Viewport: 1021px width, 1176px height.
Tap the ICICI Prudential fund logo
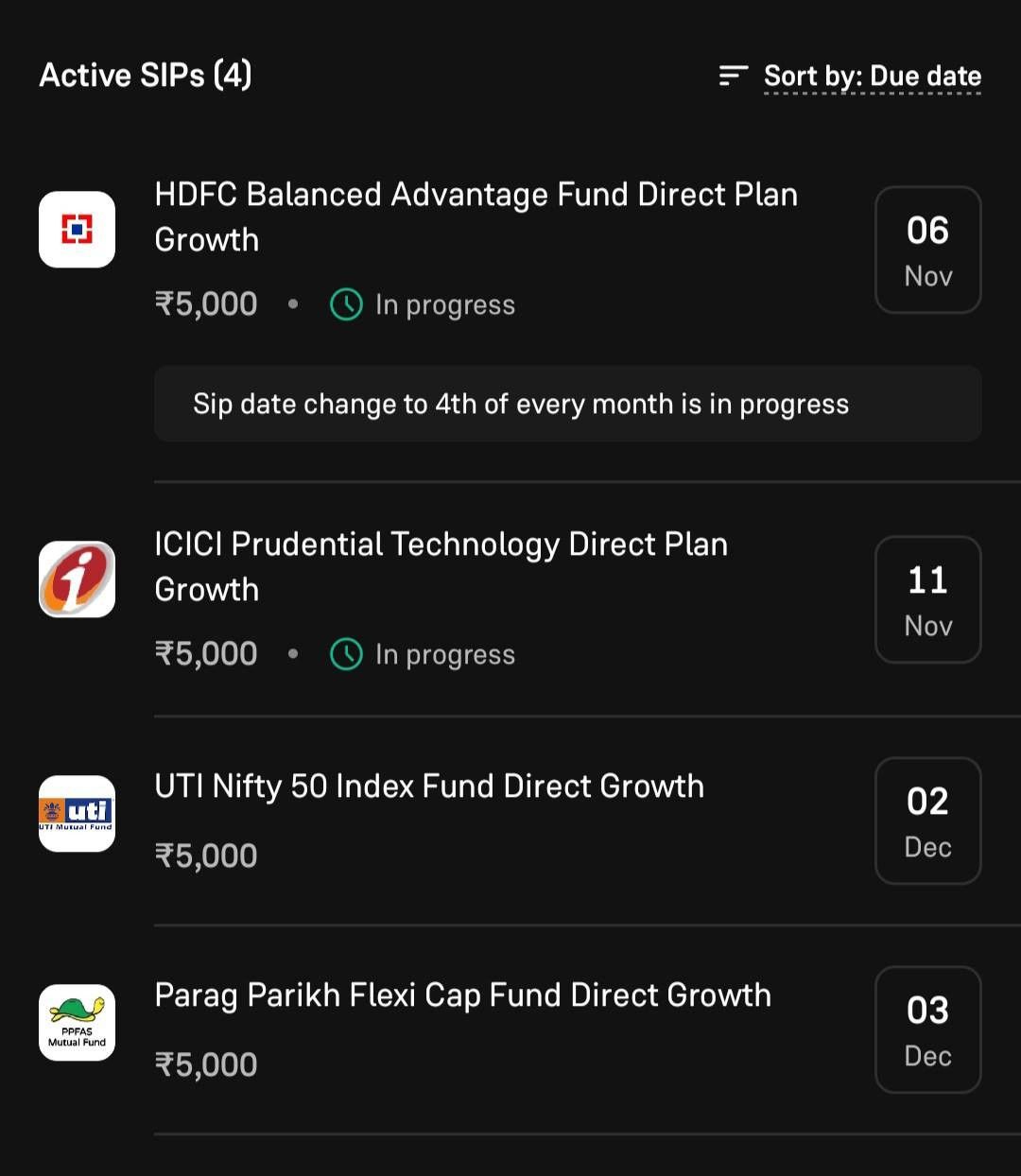coord(77,579)
